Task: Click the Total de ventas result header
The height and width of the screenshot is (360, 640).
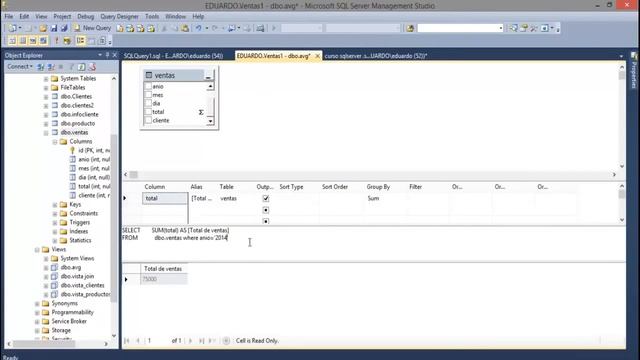Action: tap(163, 269)
